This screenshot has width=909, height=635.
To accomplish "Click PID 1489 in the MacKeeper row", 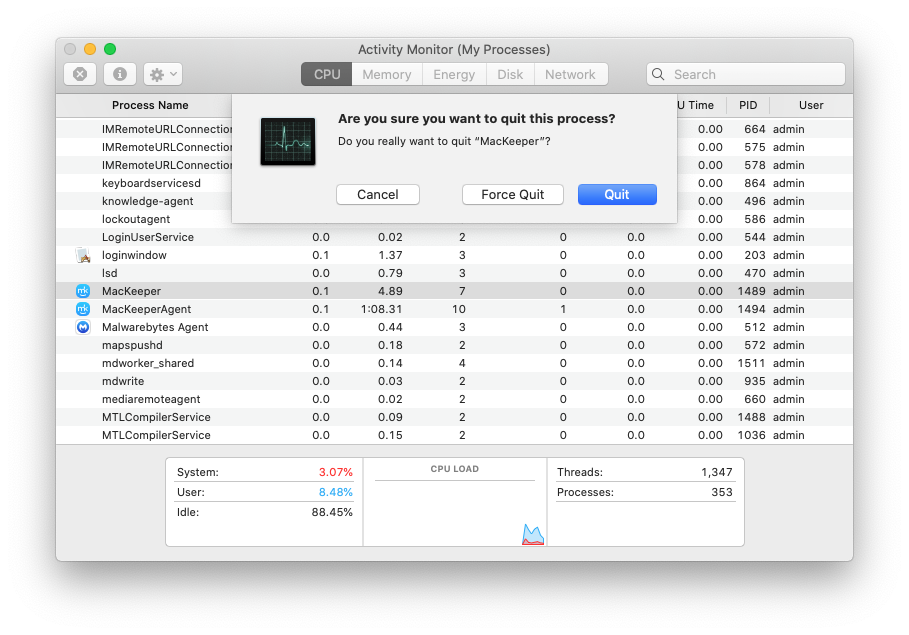I will tap(751, 291).
